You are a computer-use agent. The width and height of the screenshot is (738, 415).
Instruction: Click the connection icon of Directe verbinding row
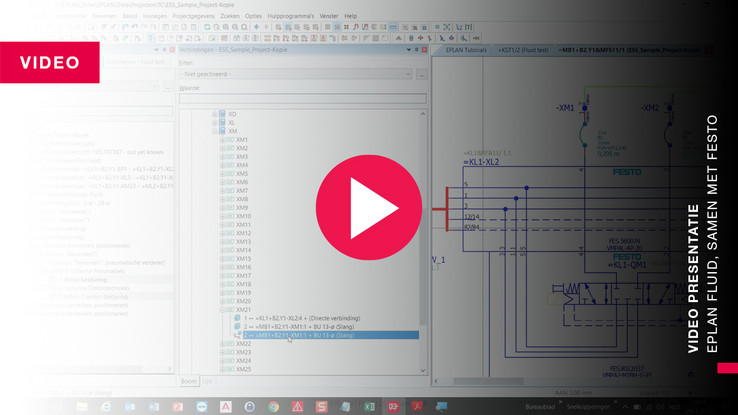(x=238, y=318)
